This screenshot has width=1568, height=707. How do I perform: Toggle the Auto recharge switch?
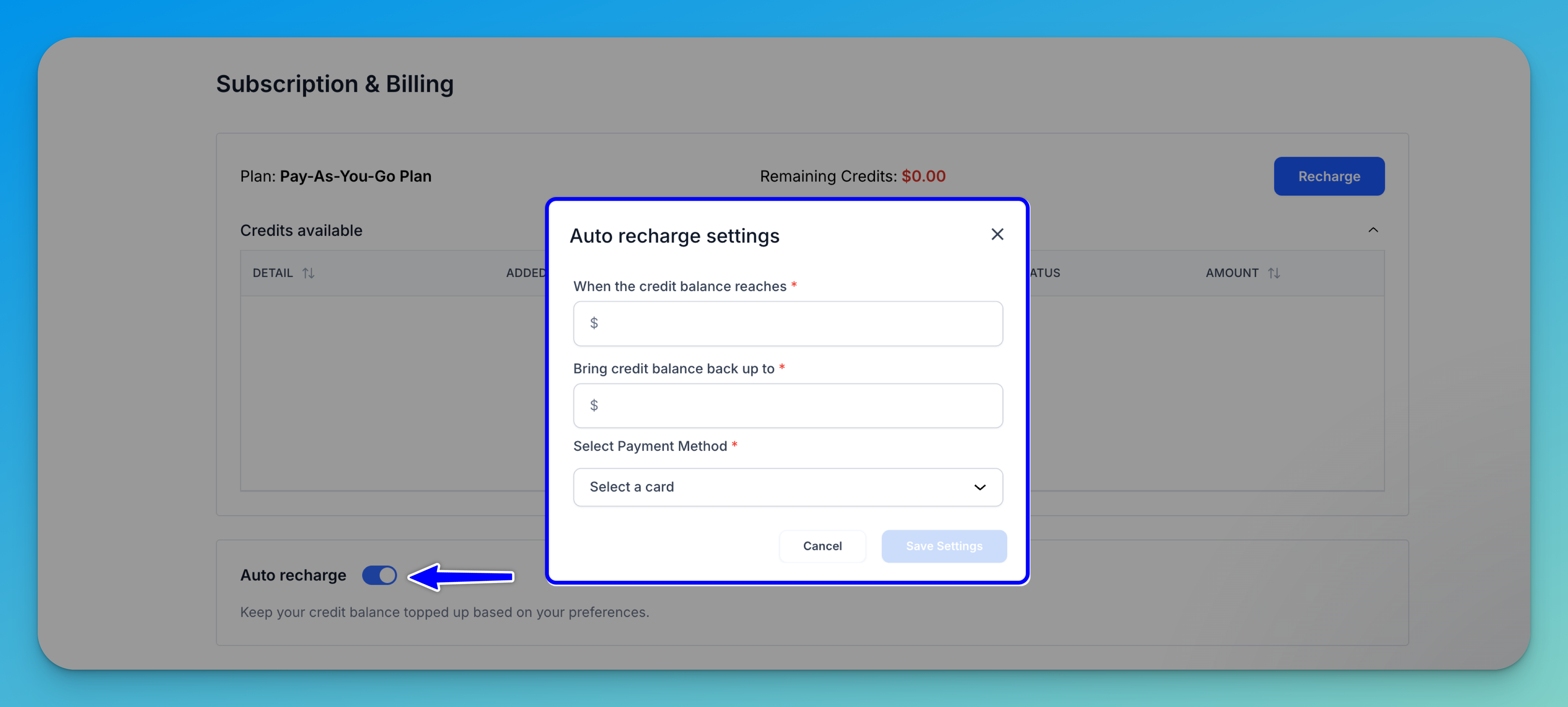click(379, 575)
